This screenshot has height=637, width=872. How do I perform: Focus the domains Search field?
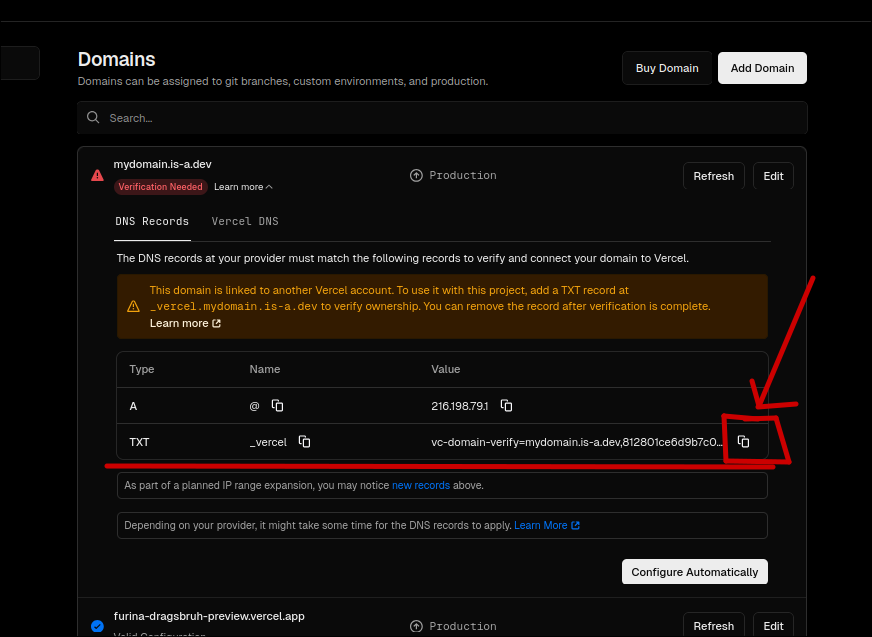(x=442, y=118)
